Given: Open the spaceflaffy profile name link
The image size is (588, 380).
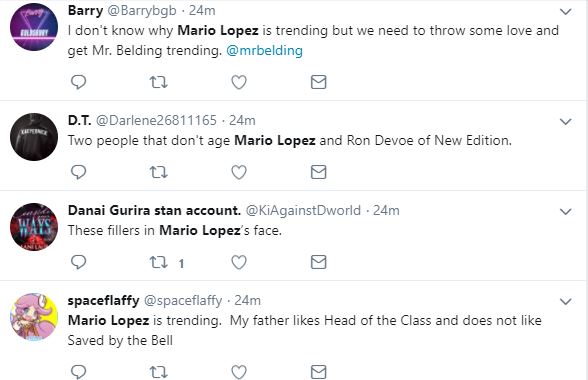Looking at the screenshot, I should [104, 300].
